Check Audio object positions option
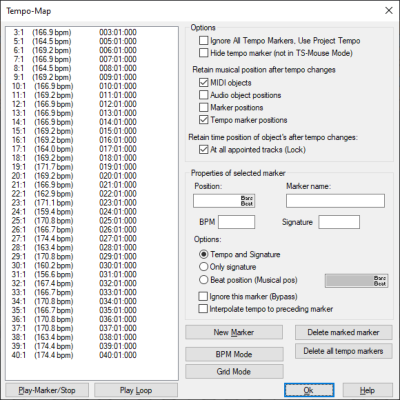400x400 pixels. coord(203,95)
